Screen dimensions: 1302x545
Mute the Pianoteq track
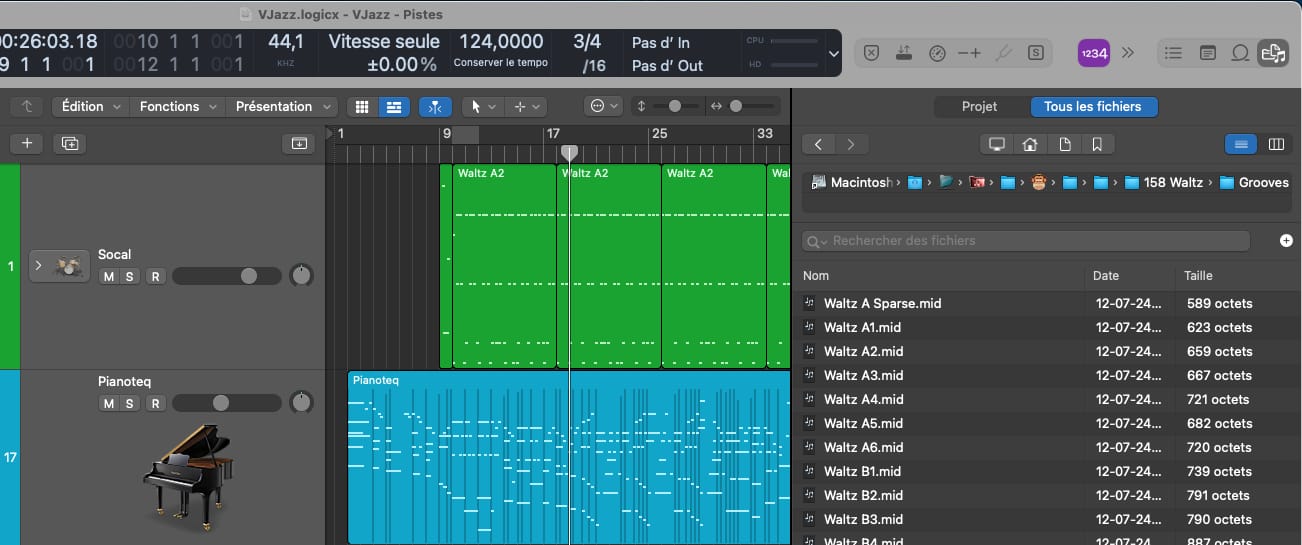pos(108,403)
